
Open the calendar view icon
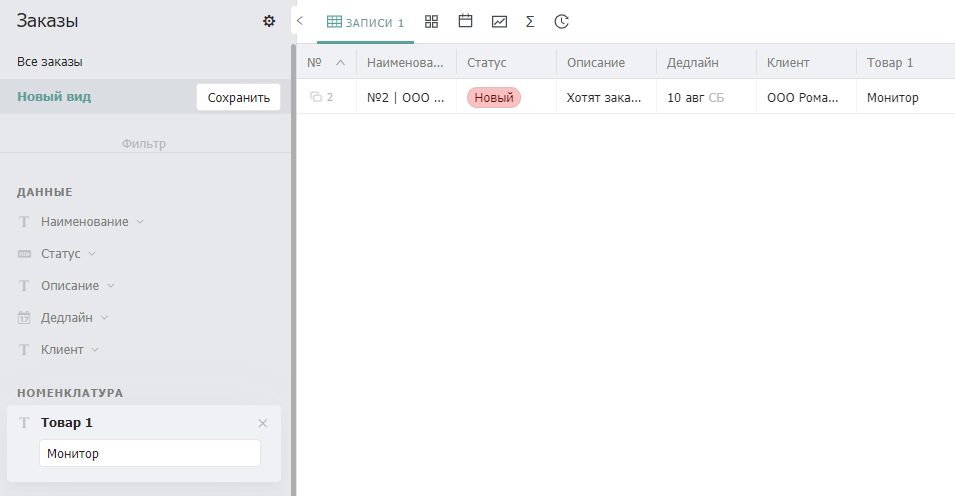[x=465, y=21]
